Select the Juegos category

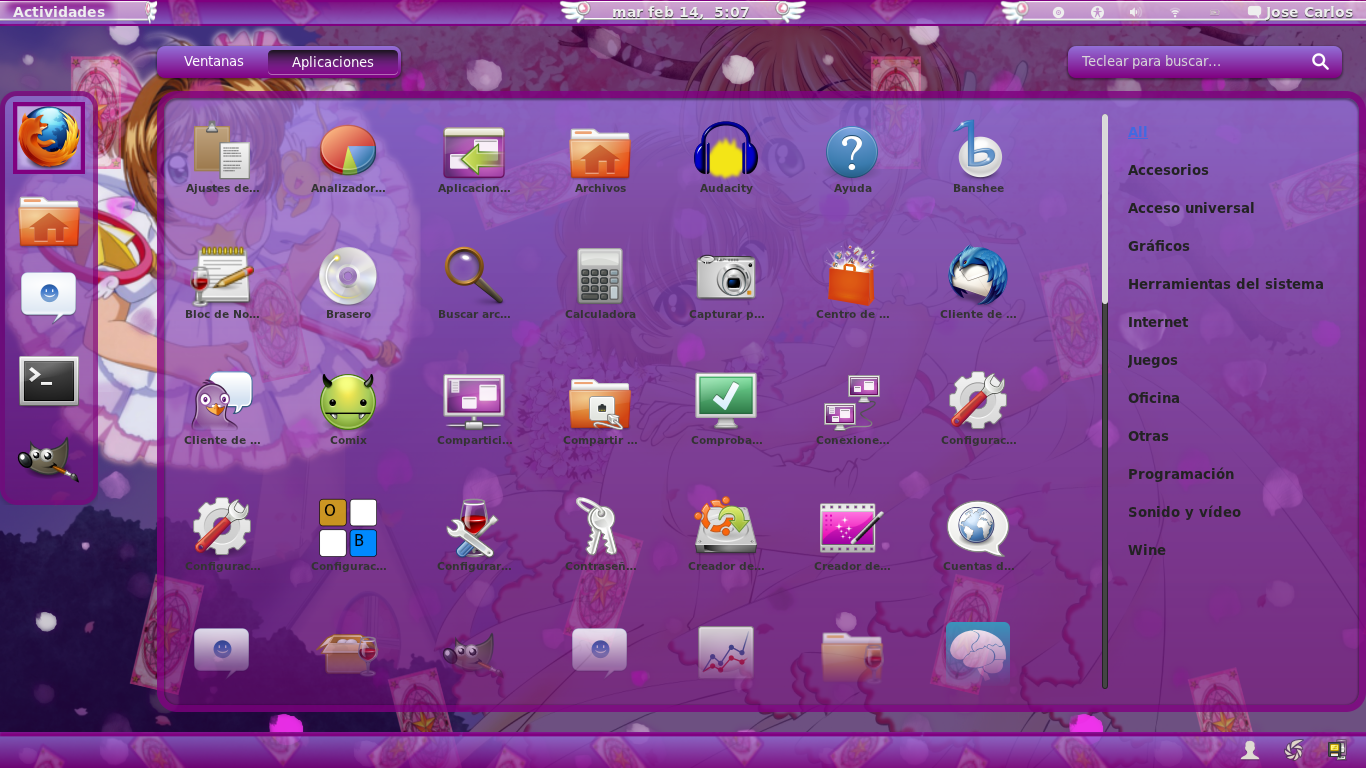coord(1153,360)
